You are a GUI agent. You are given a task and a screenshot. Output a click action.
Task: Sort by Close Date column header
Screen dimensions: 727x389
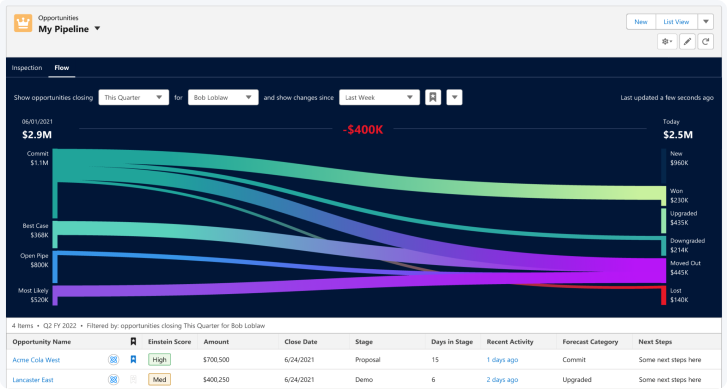click(301, 342)
